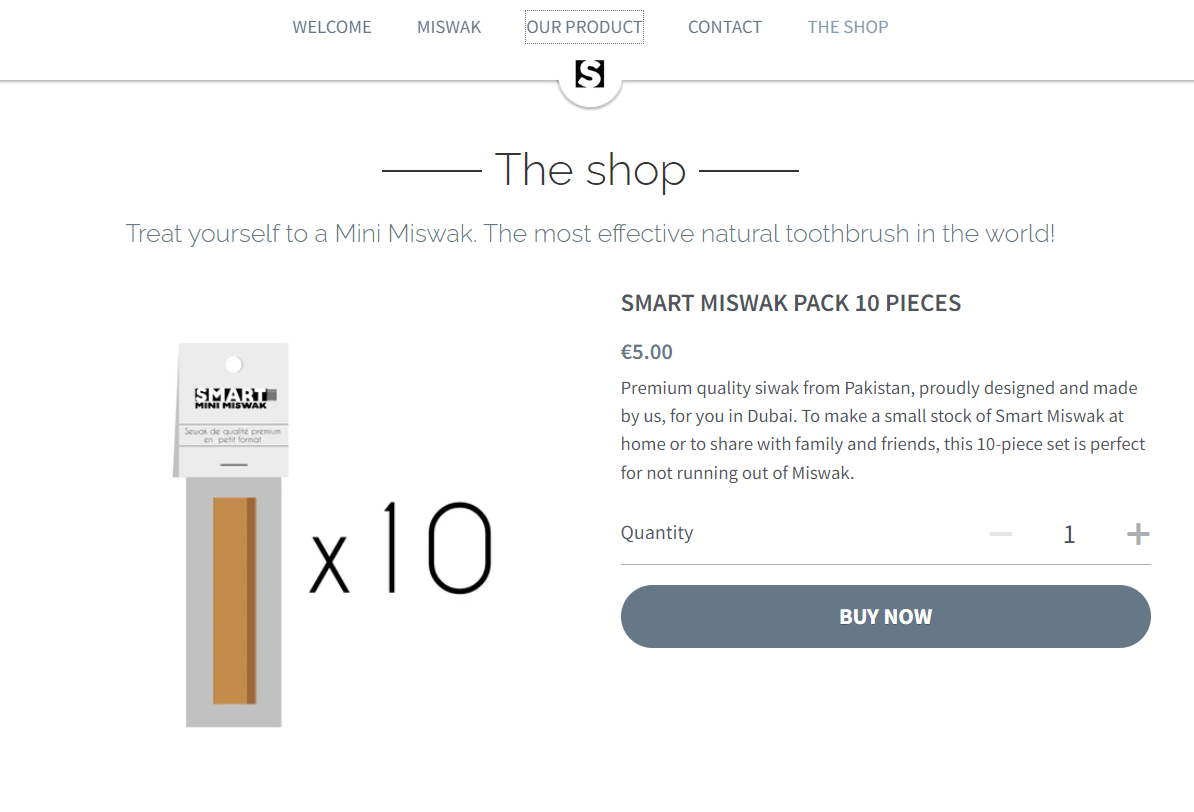Viewport: 1194px width, 812px height.
Task: Select OUR PRODUCT in the navigation bar
Action: 584,27
